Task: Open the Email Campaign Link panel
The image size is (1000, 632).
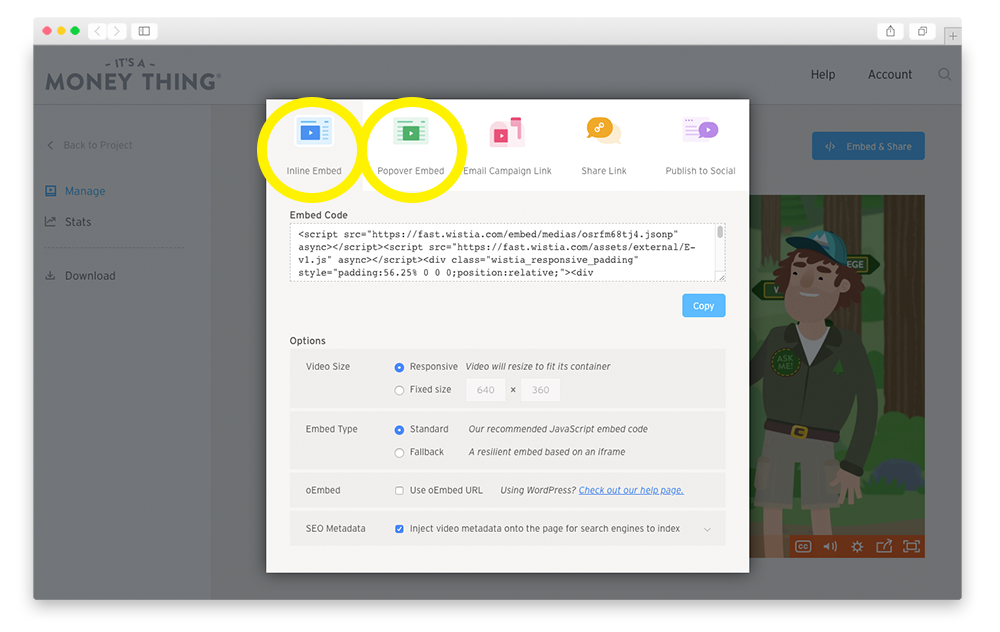Action: click(507, 143)
